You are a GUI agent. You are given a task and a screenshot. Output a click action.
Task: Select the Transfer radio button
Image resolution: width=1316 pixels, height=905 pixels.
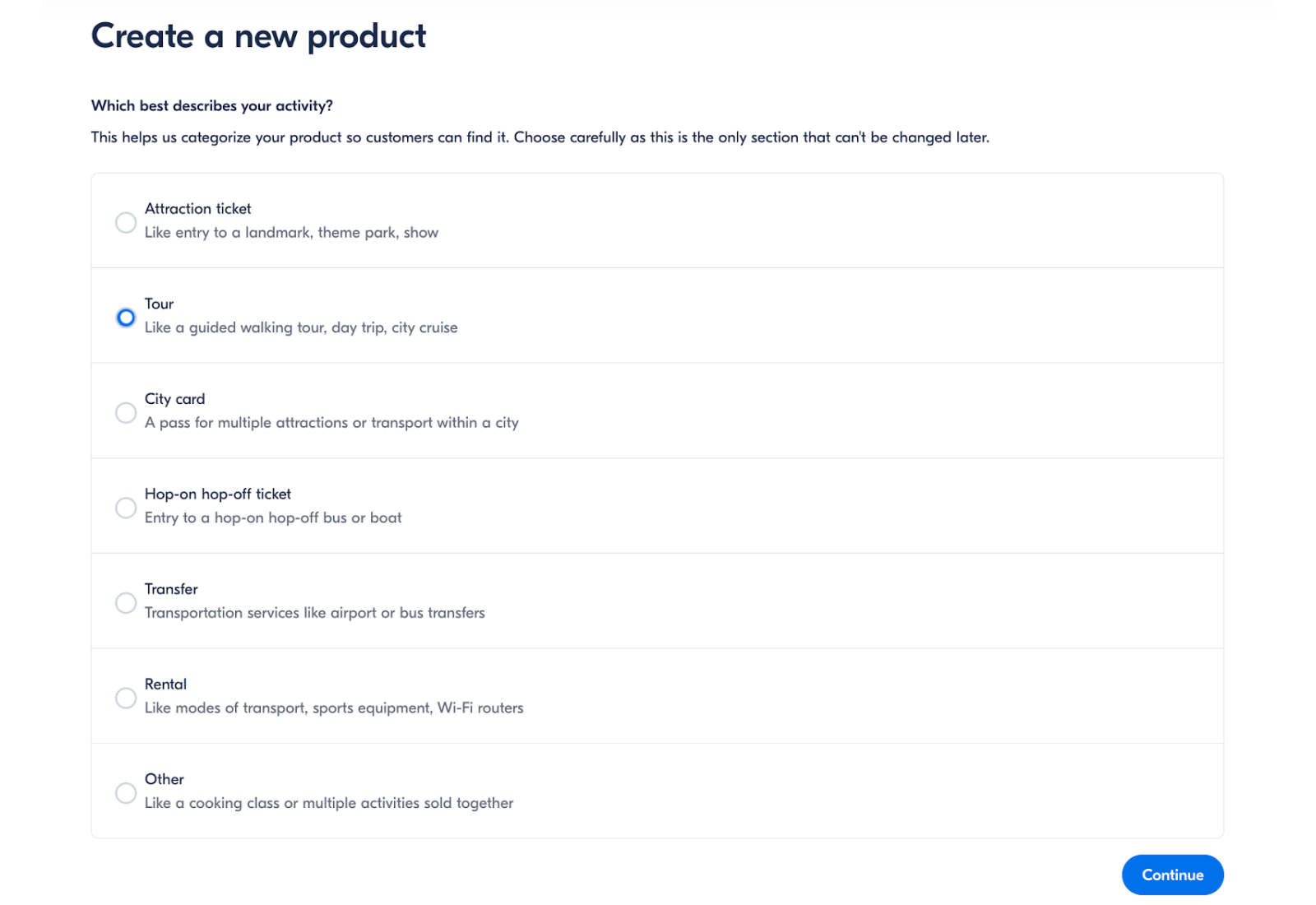(x=125, y=602)
